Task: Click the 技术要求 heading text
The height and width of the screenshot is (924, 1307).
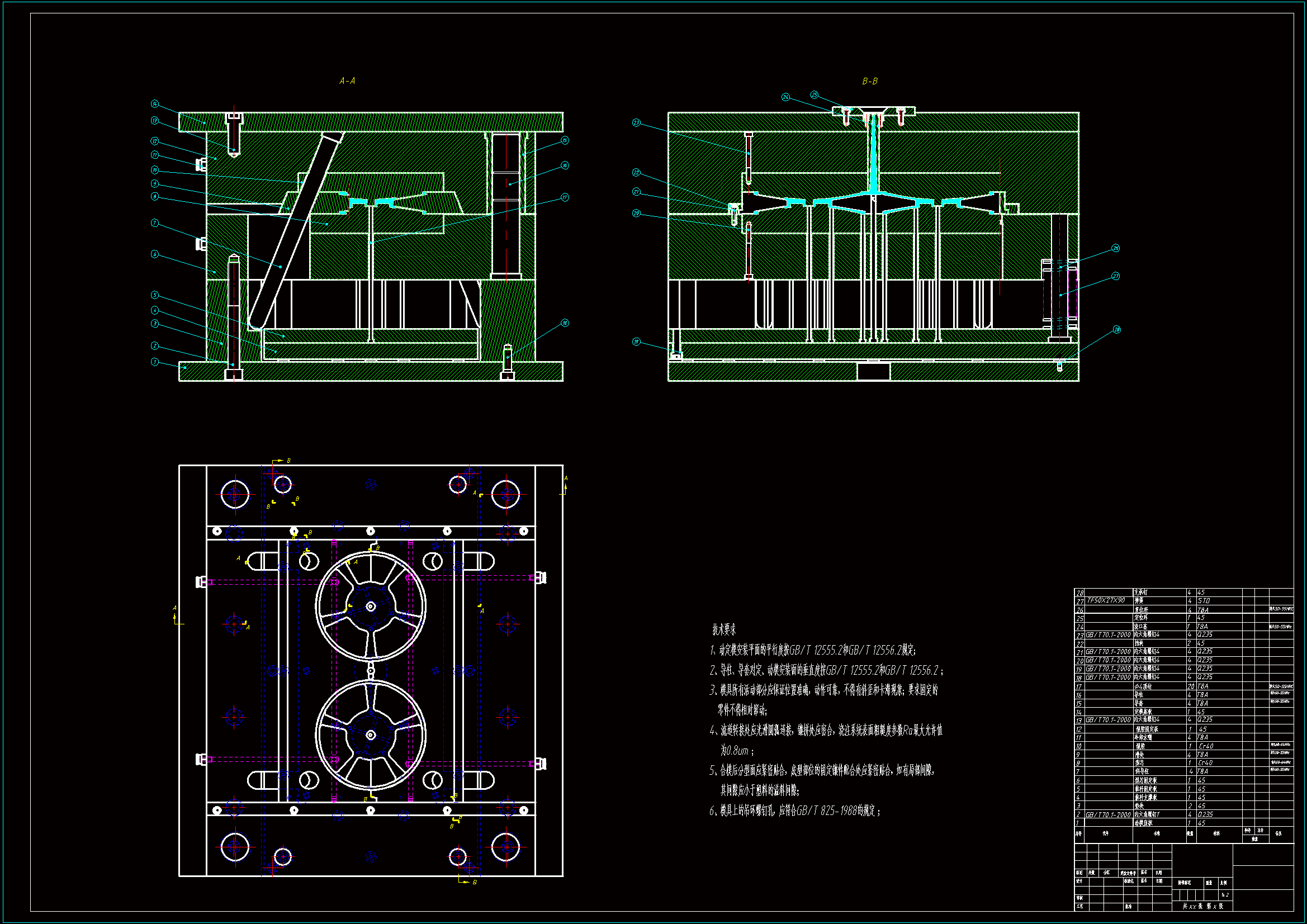Action: pyautogui.click(x=723, y=629)
